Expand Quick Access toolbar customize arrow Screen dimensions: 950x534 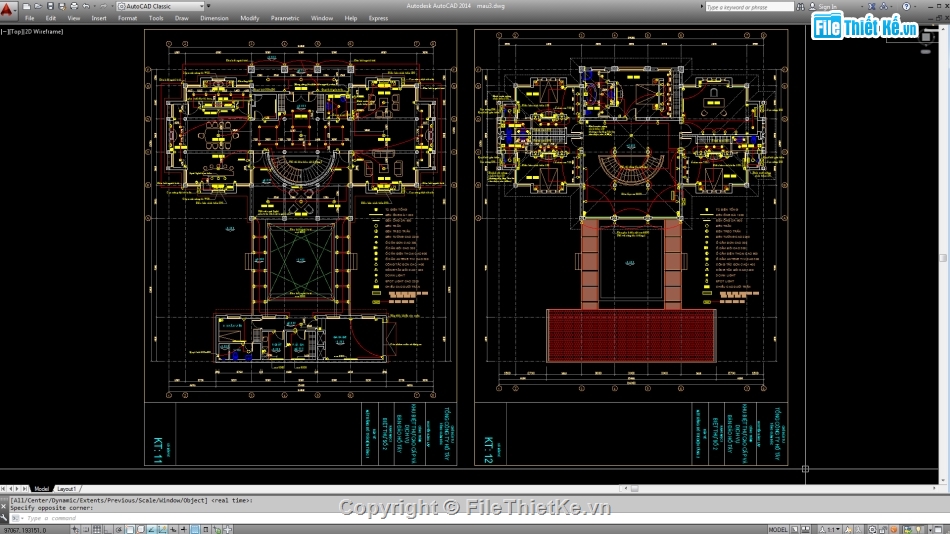pyautogui.click(x=209, y=6)
